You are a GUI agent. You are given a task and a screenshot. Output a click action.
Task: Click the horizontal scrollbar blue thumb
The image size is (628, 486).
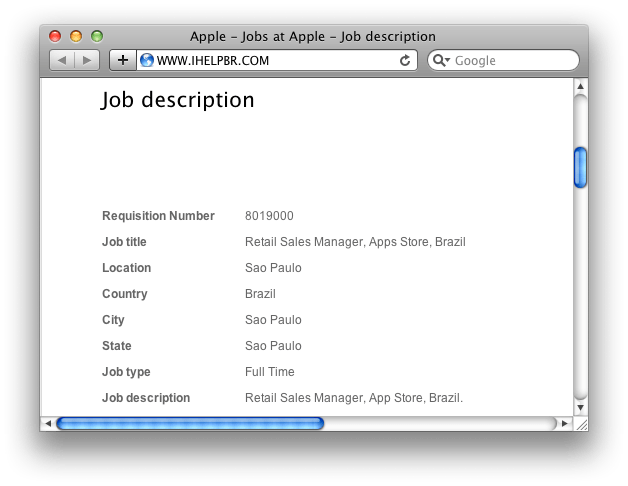pos(190,423)
